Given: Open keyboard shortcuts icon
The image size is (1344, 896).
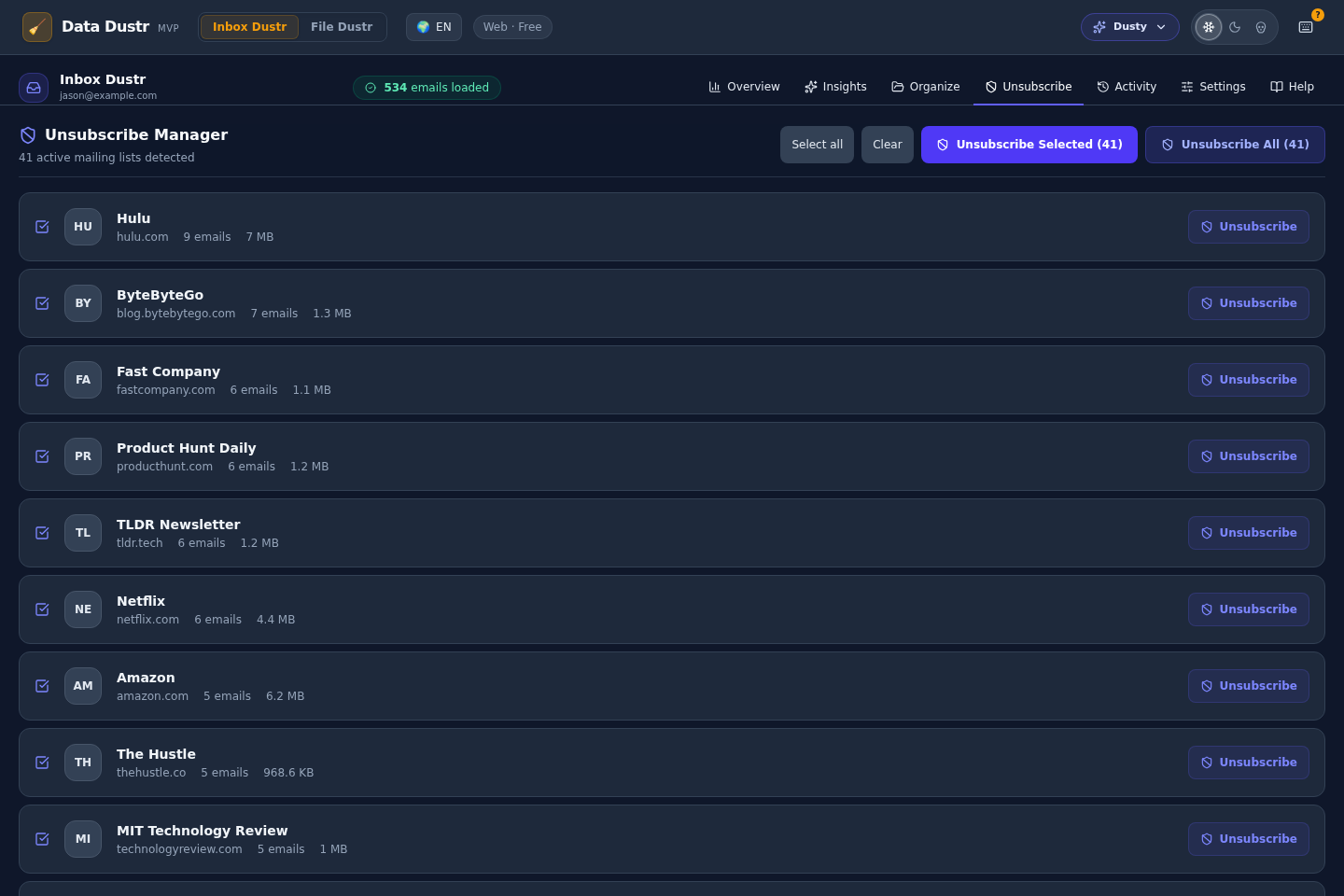Looking at the screenshot, I should (1306, 27).
